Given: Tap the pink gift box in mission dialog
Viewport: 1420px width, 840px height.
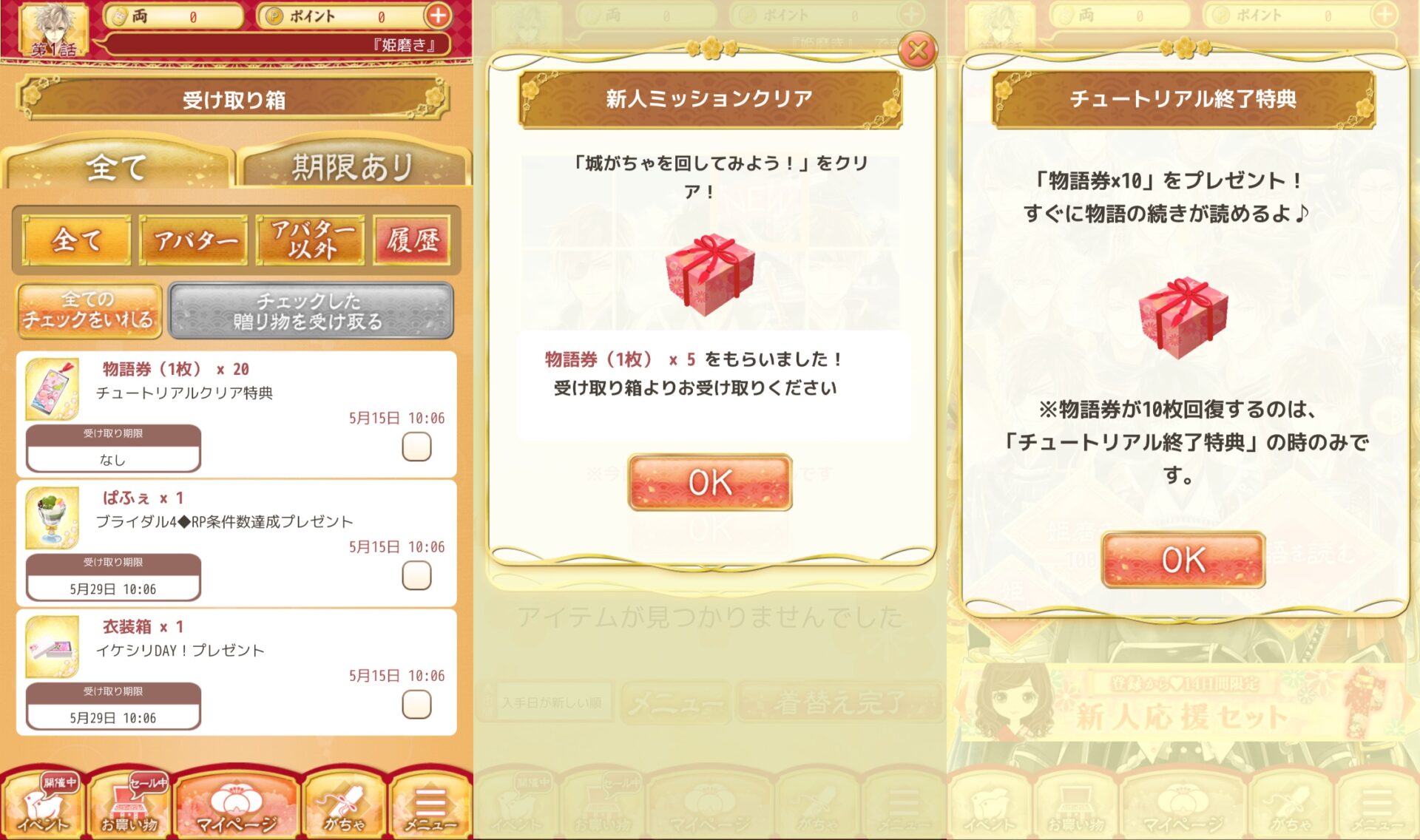Looking at the screenshot, I should (709, 274).
